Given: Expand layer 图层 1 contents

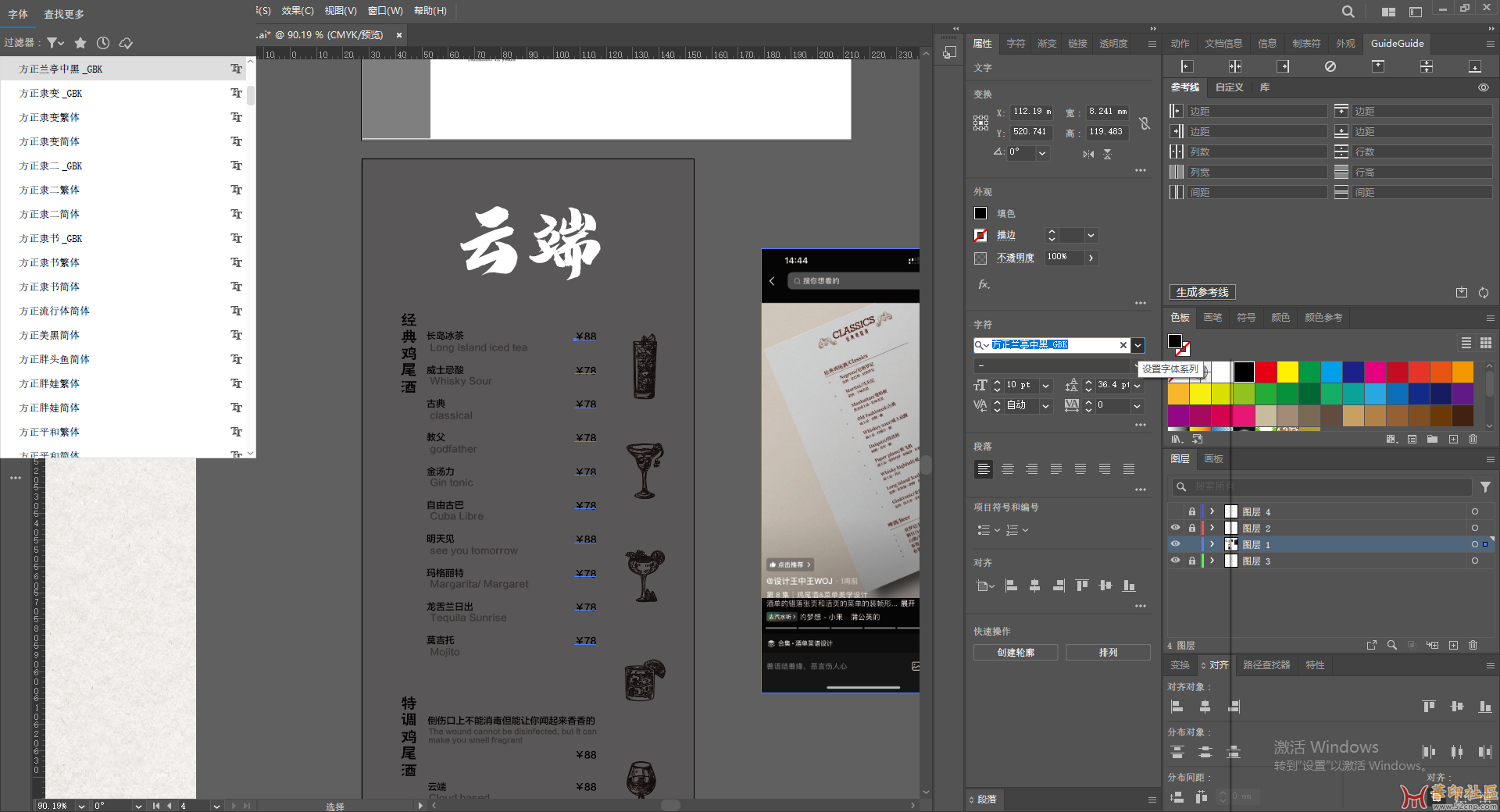Looking at the screenshot, I should pyautogui.click(x=1212, y=544).
